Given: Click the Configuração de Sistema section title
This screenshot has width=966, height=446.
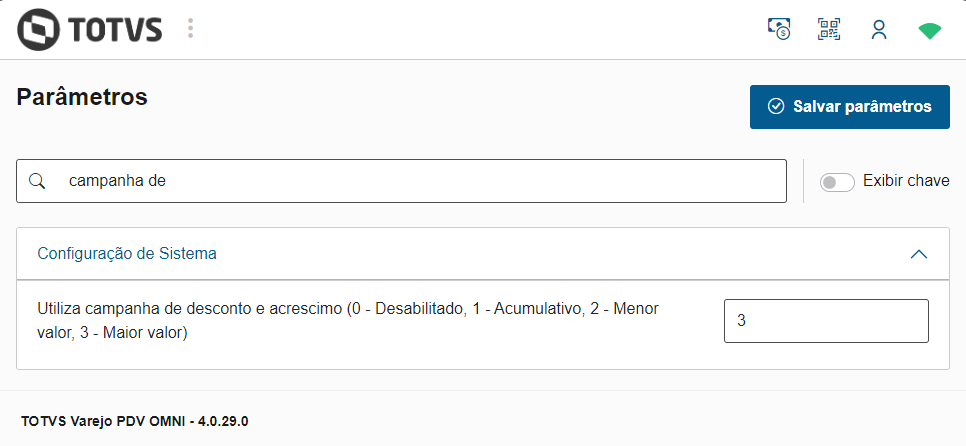Looking at the screenshot, I should coord(127,253).
